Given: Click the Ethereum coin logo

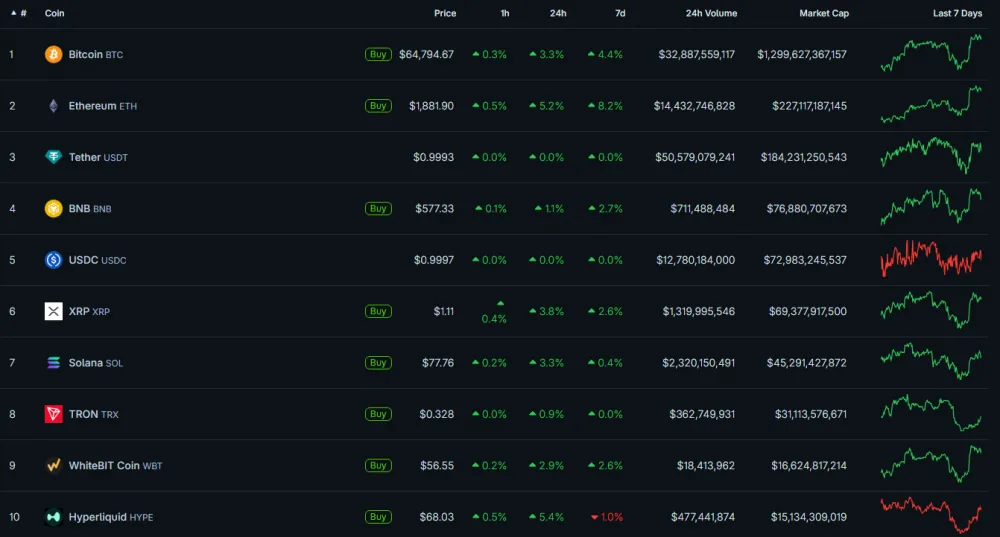Looking at the screenshot, I should pos(54,106).
